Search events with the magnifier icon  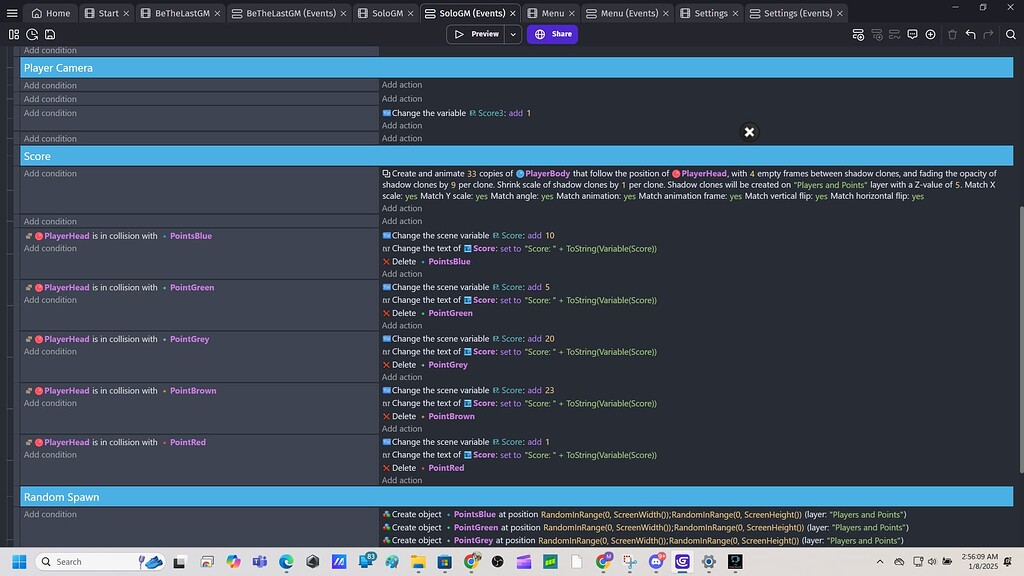click(x=1009, y=34)
